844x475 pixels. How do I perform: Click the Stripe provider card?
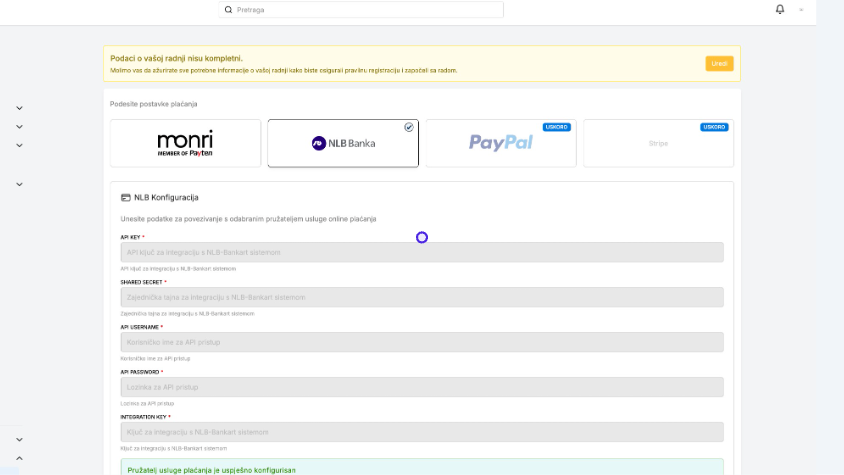pos(658,143)
